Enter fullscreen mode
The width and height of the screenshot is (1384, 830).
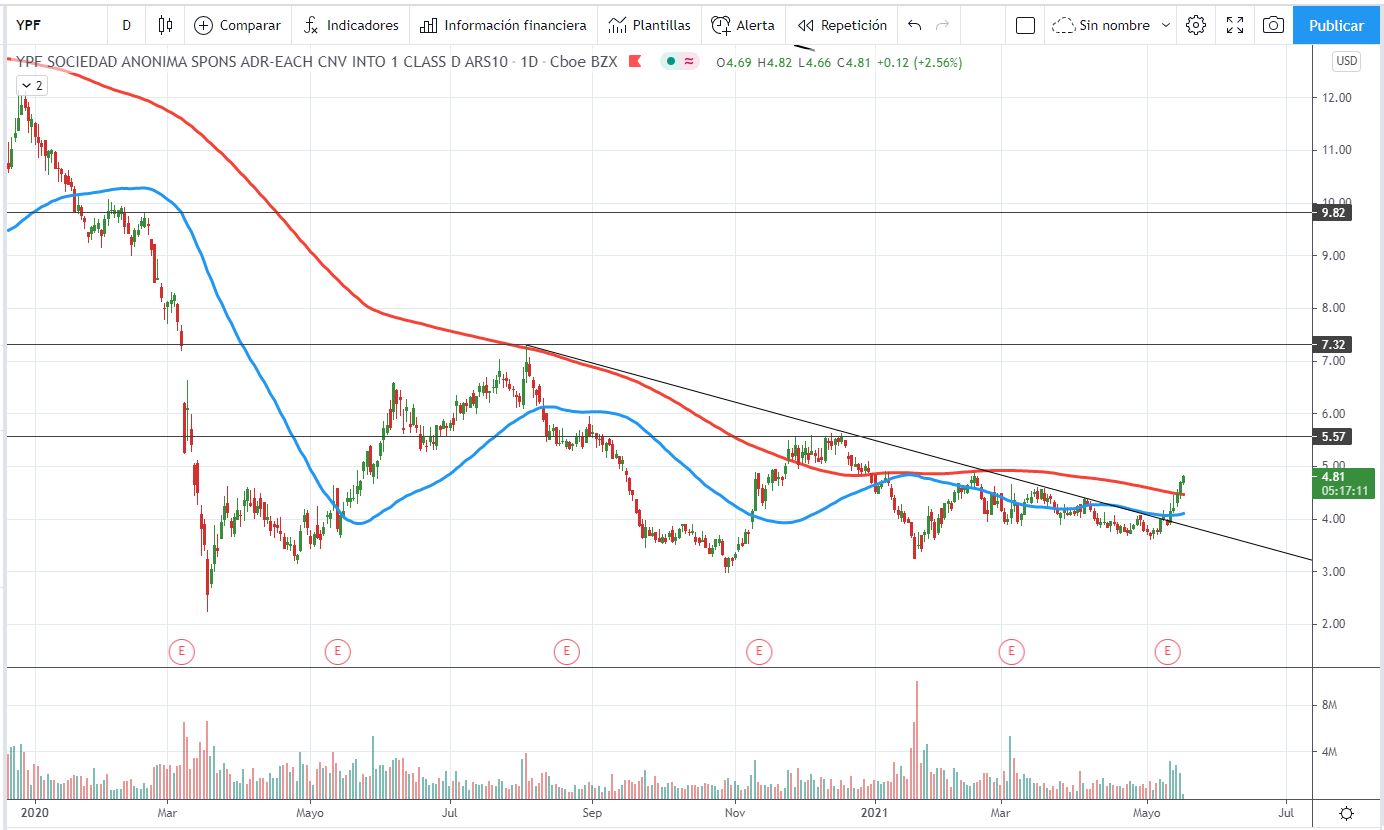(1235, 25)
